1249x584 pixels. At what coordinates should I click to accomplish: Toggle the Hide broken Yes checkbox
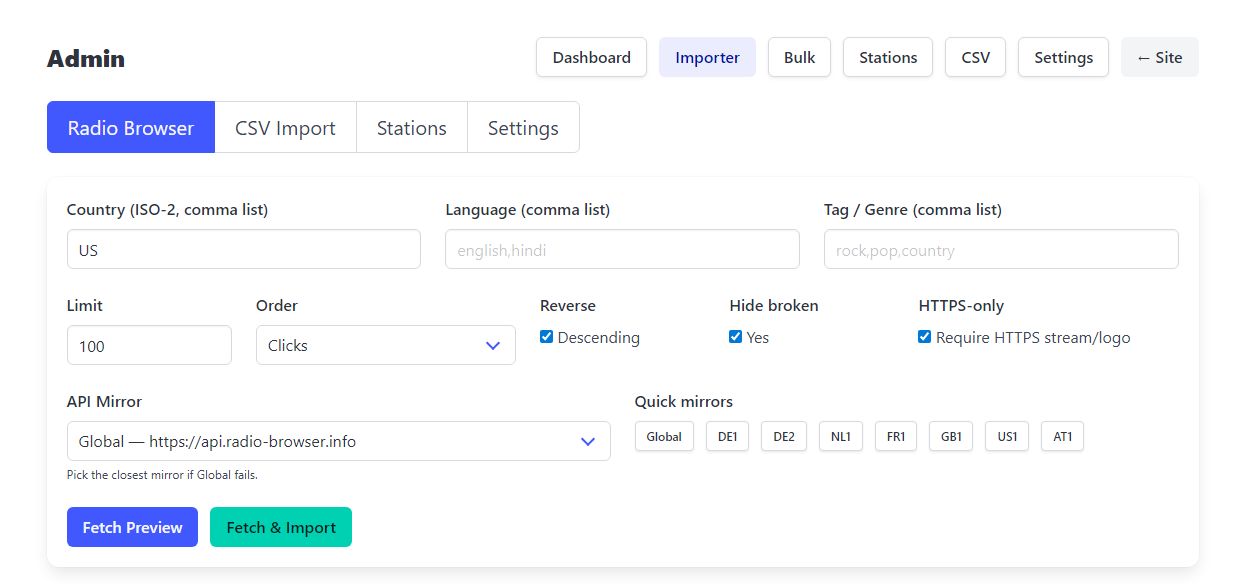(x=736, y=337)
